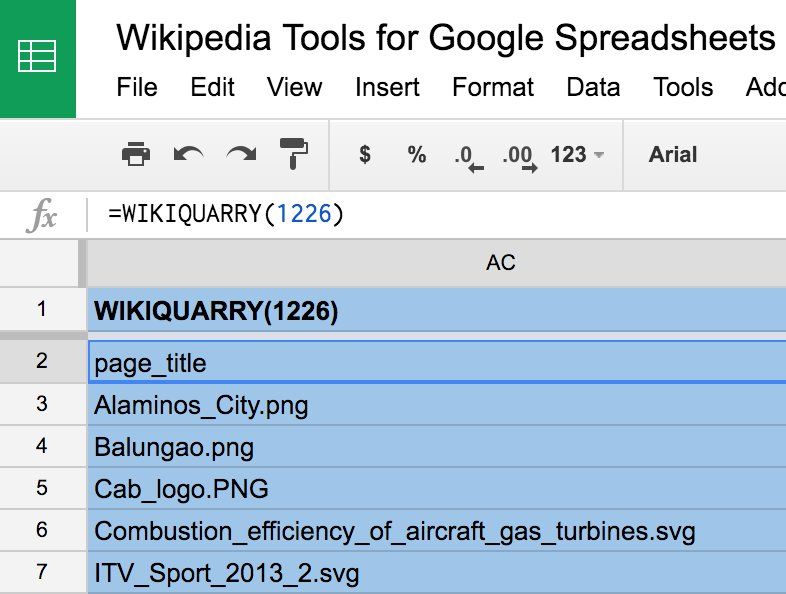Undo the last action
The height and width of the screenshot is (594, 786).
click(188, 155)
